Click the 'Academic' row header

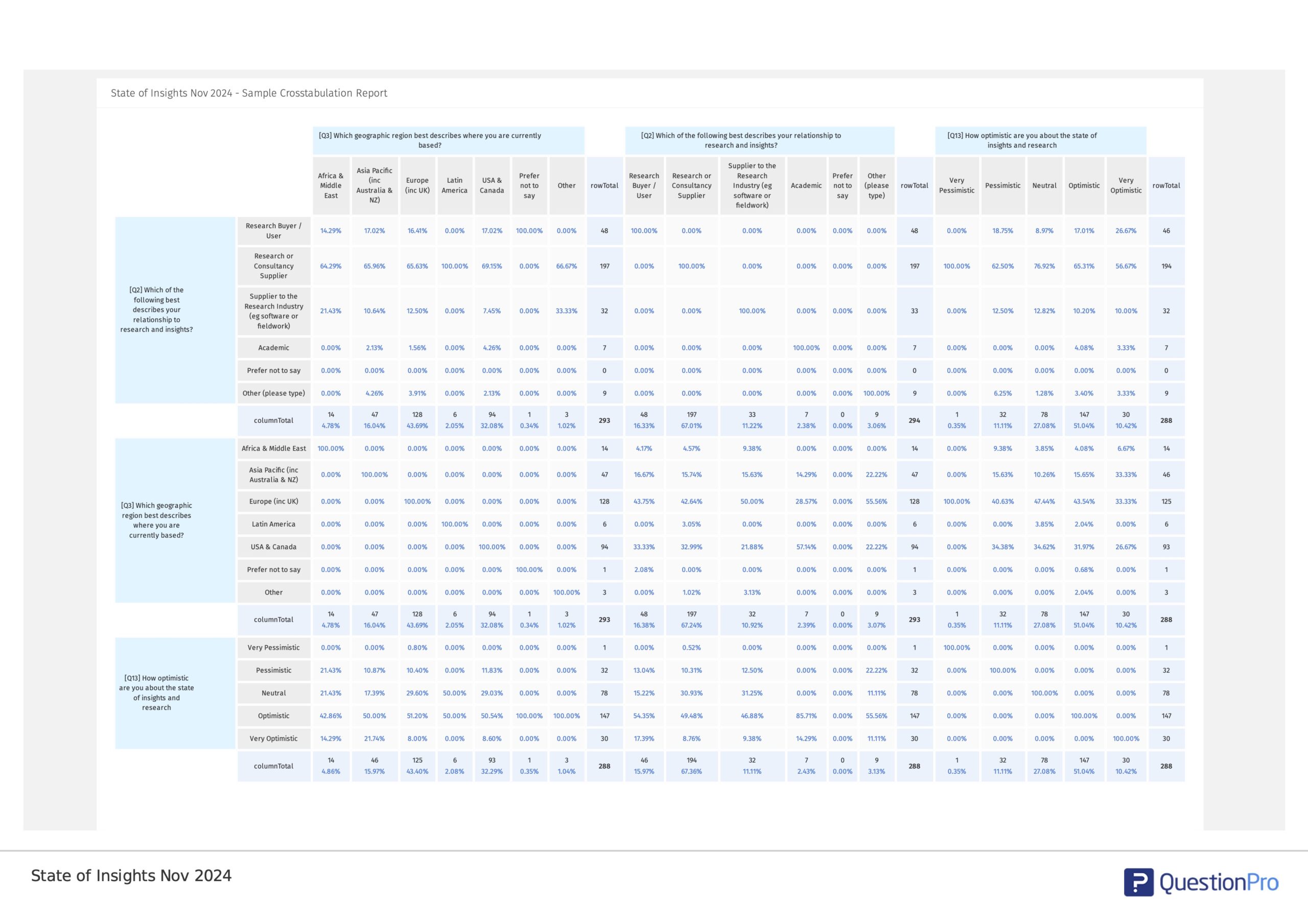pos(274,347)
